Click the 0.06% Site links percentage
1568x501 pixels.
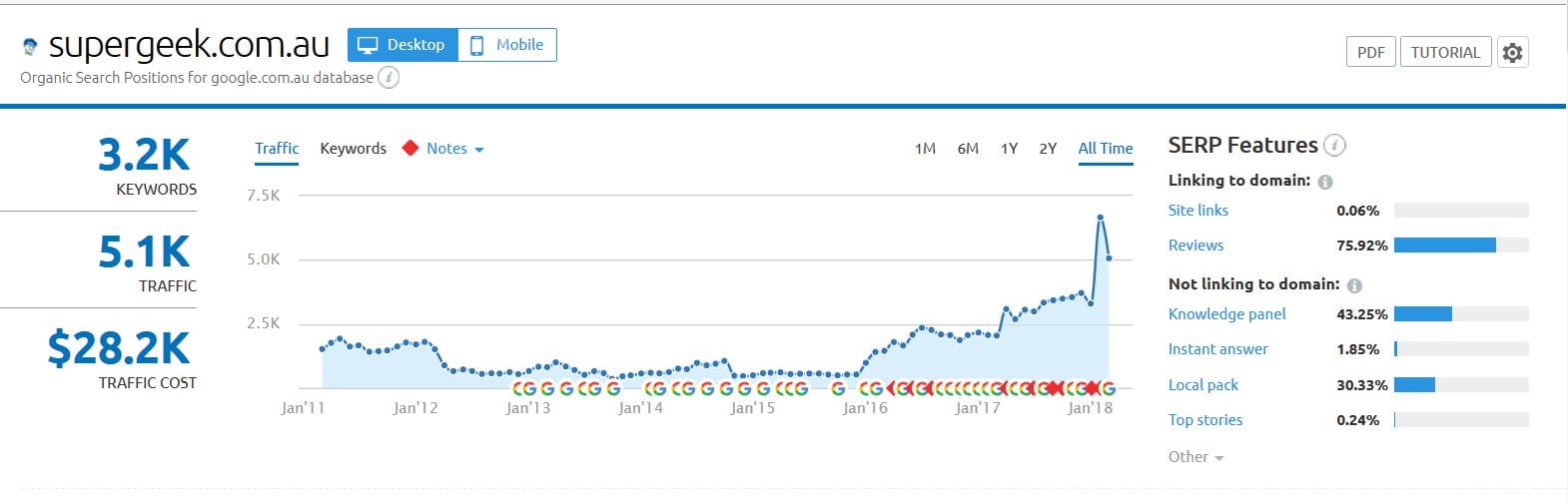(1357, 211)
